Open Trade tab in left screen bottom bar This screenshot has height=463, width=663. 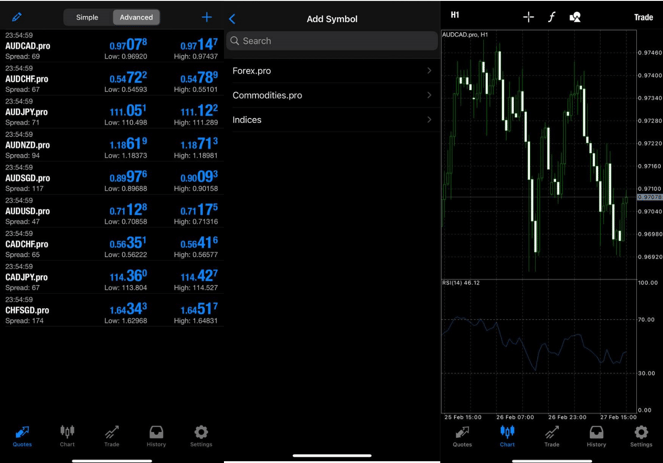click(112, 436)
